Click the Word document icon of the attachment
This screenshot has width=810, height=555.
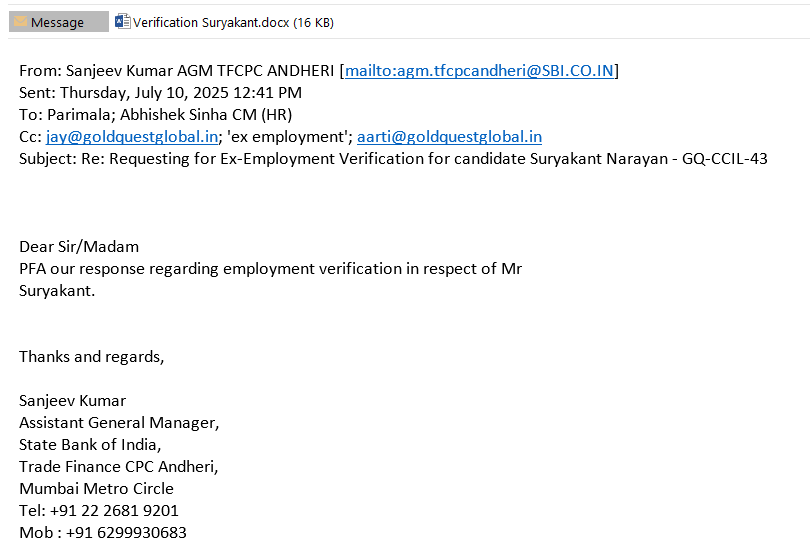[x=123, y=21]
